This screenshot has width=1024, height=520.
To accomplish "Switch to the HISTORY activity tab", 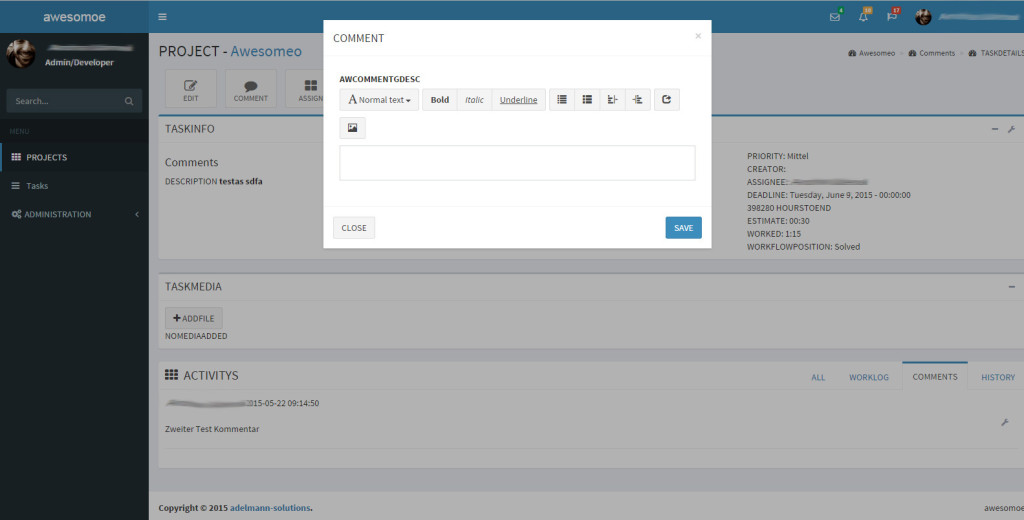I will (x=998, y=378).
